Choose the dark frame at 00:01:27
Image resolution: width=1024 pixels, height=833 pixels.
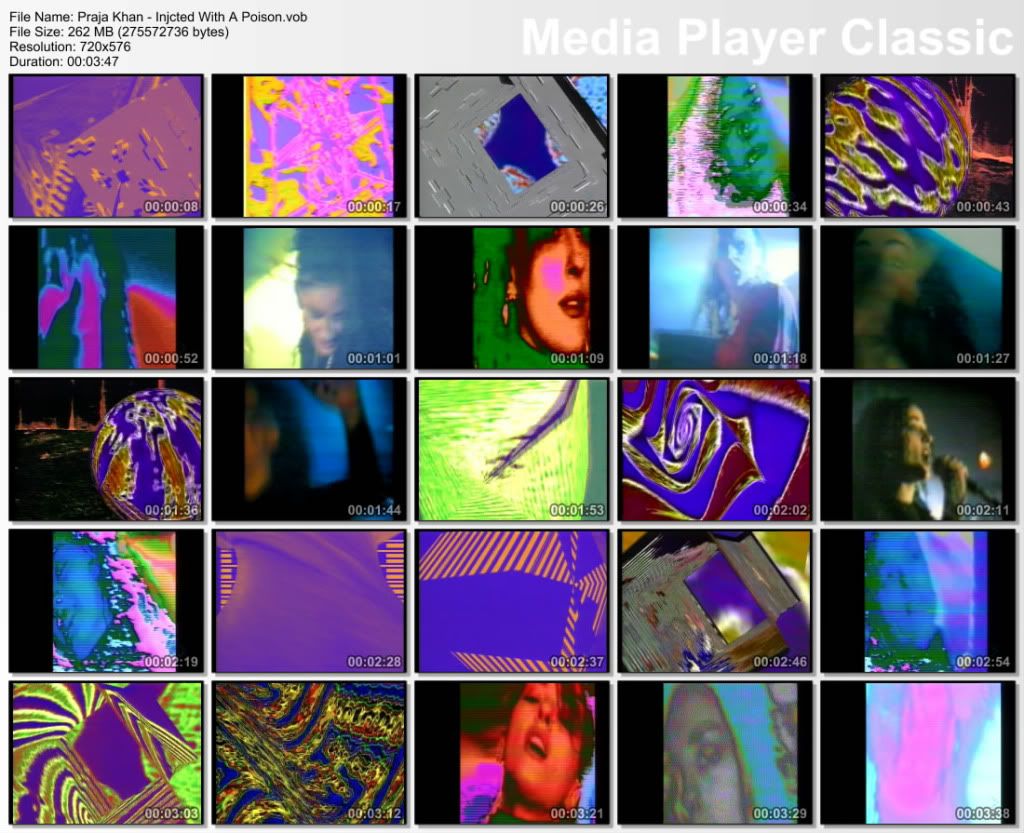click(918, 298)
